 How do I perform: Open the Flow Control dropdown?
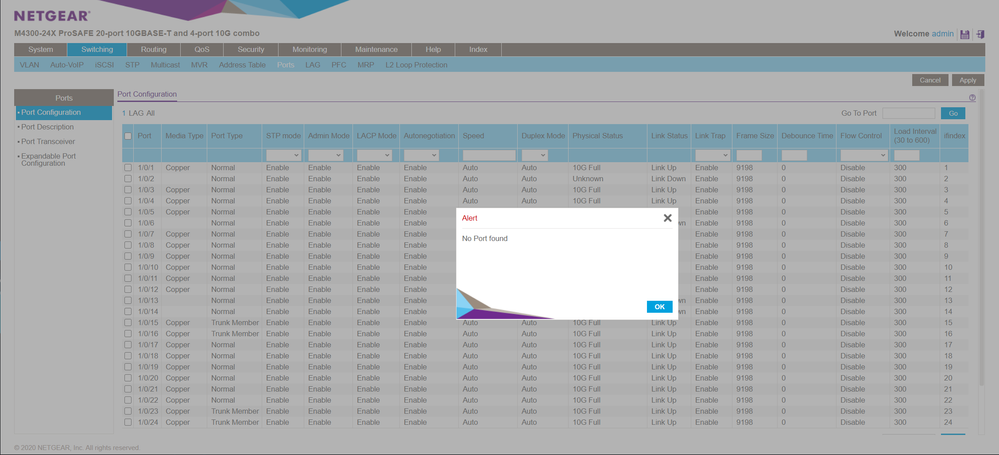[864, 155]
